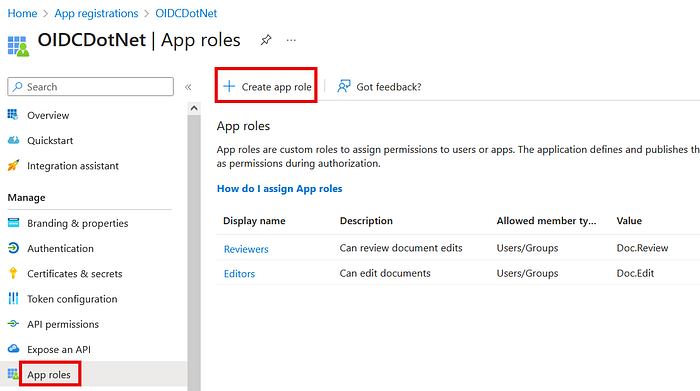This screenshot has height=391, width=700.
Task: Go to App registrations breadcrumb
Action: (96, 13)
